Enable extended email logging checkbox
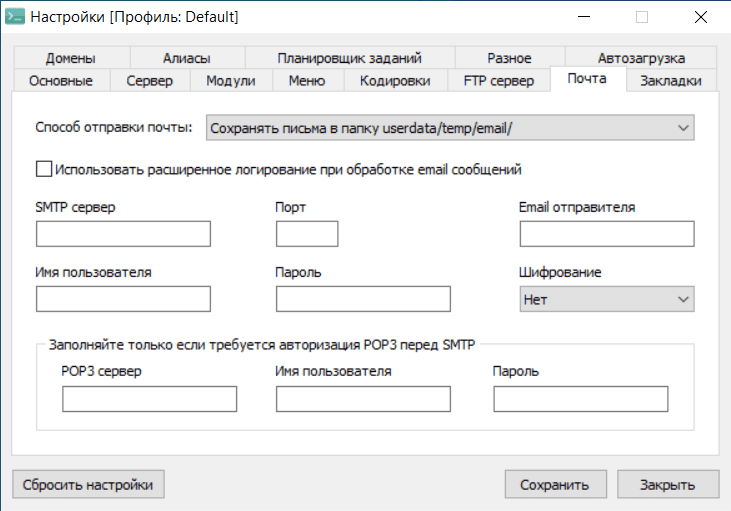Screen dimensions: 731x511 44,169
